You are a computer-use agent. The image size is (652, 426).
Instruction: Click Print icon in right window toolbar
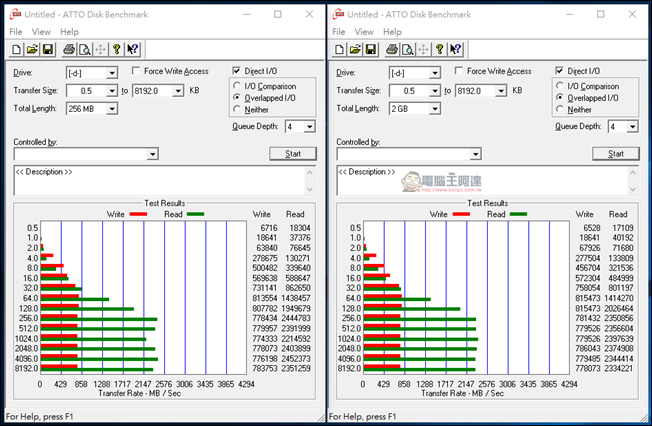tap(392, 50)
